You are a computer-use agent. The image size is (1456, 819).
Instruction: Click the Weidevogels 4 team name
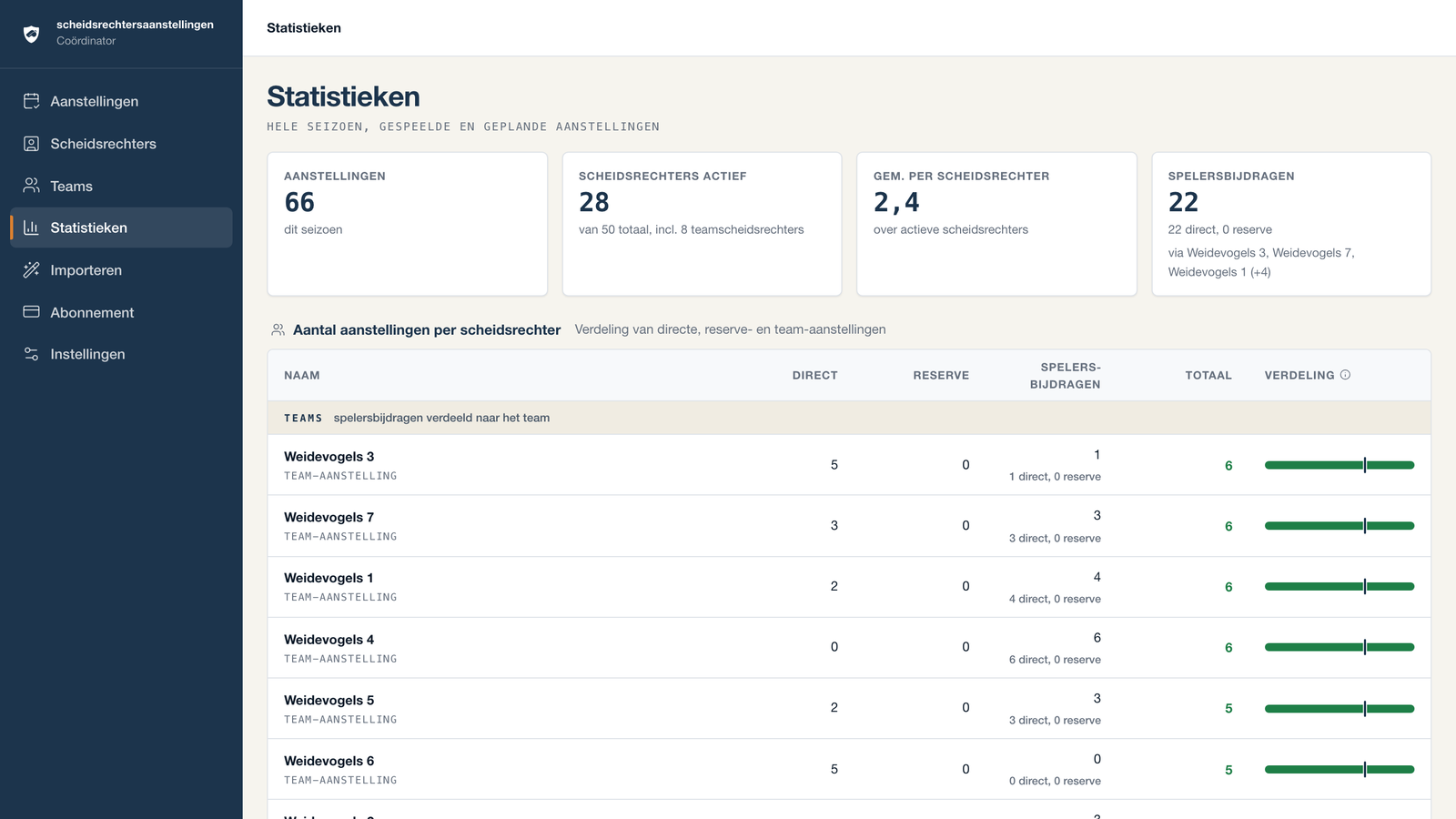point(329,640)
